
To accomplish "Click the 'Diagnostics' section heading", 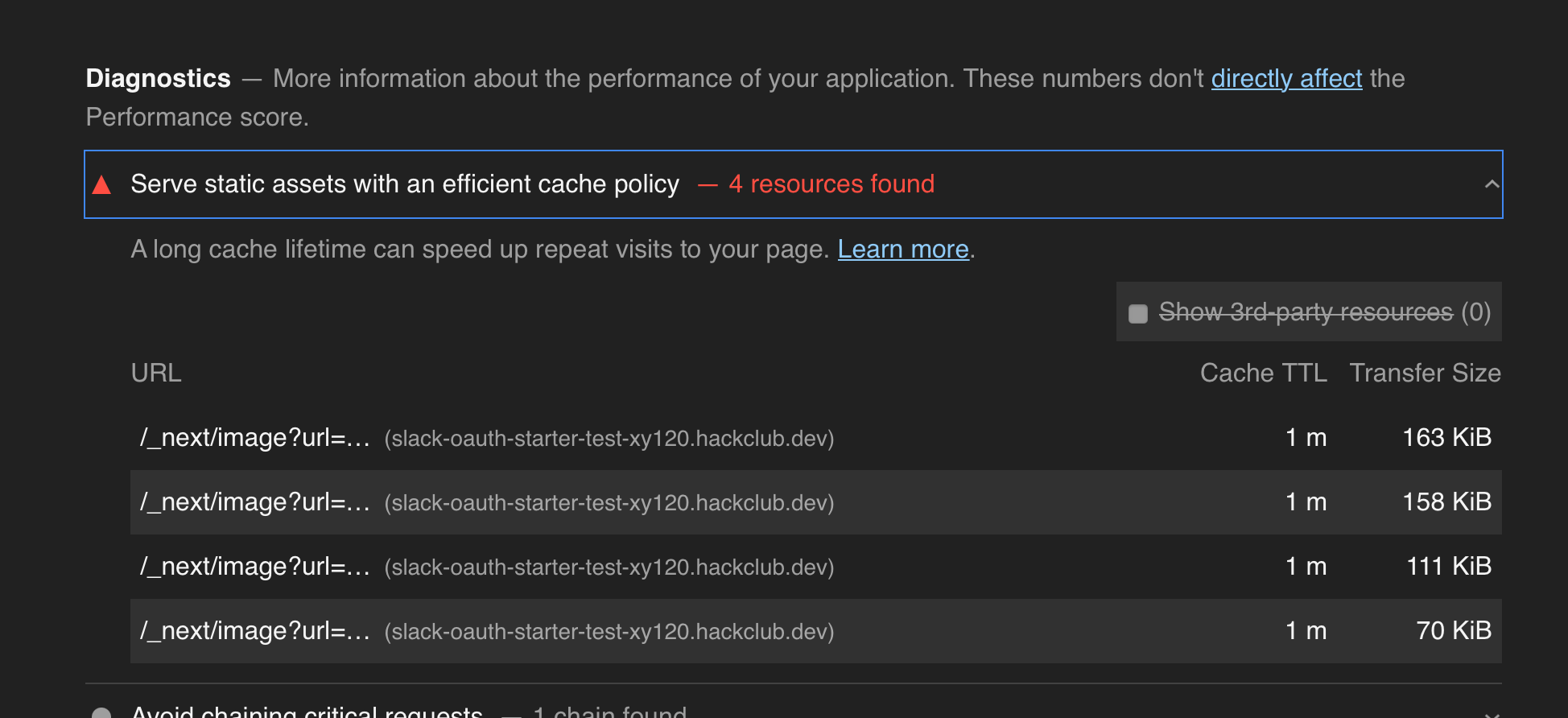I will pyautogui.click(x=159, y=78).
